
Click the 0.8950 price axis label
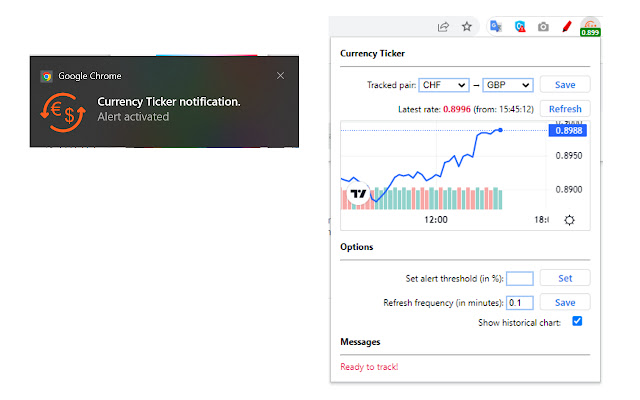click(569, 156)
